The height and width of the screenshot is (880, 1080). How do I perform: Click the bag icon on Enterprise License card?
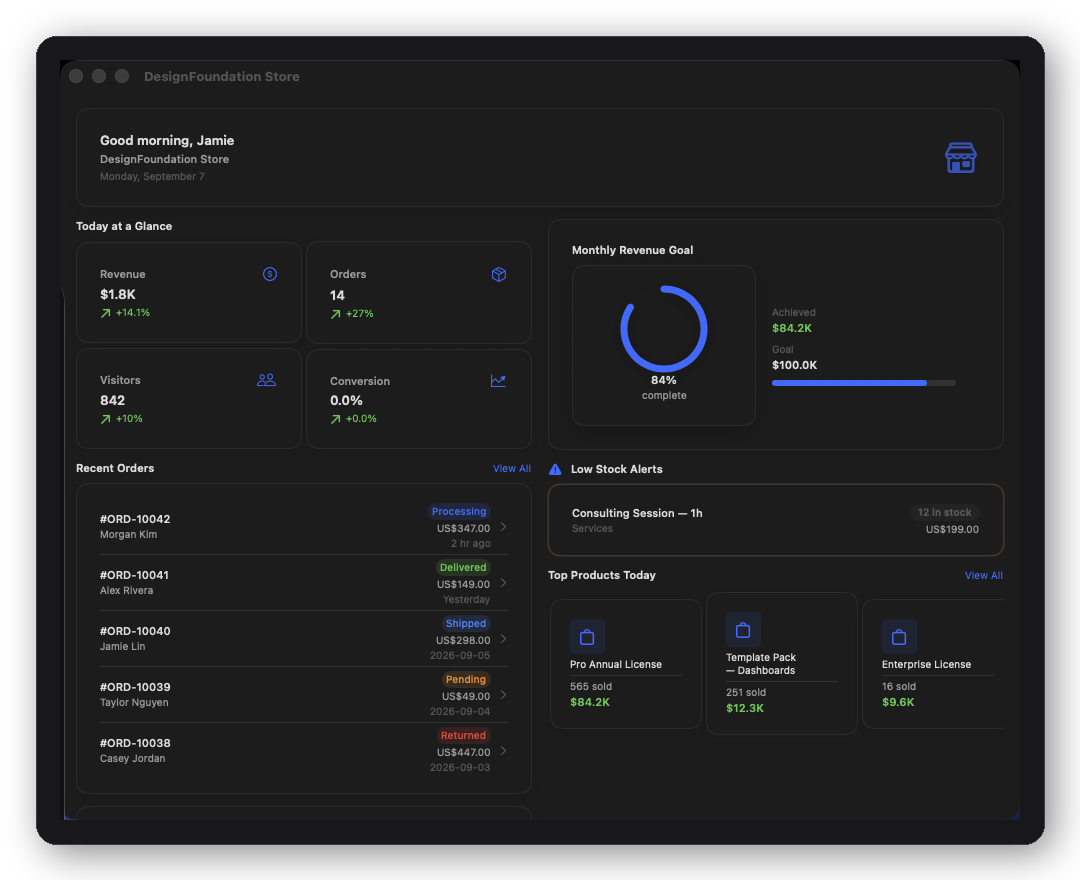(x=899, y=637)
